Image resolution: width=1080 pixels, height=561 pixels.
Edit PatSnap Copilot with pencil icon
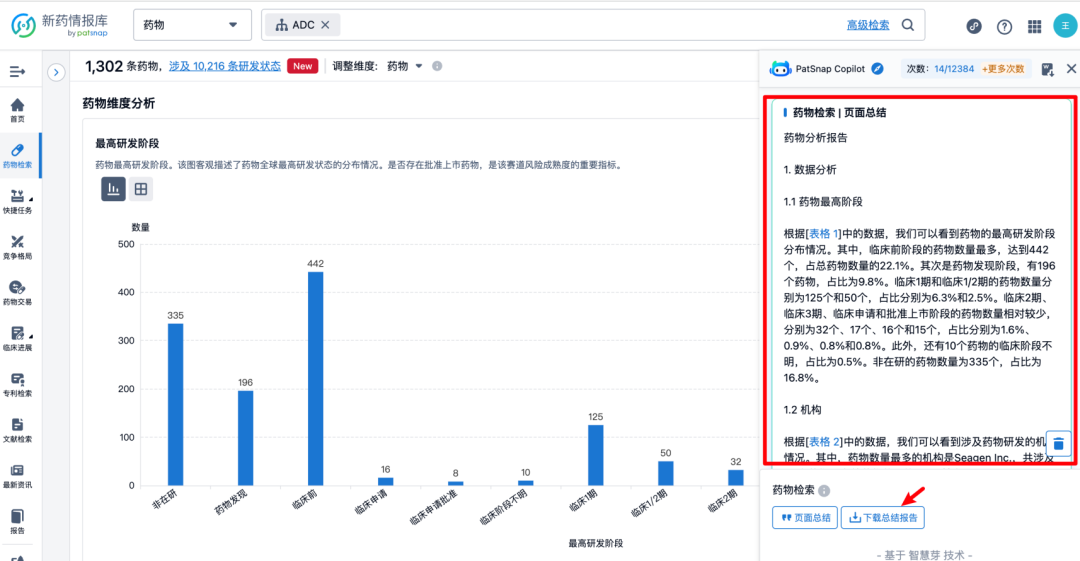pos(877,69)
